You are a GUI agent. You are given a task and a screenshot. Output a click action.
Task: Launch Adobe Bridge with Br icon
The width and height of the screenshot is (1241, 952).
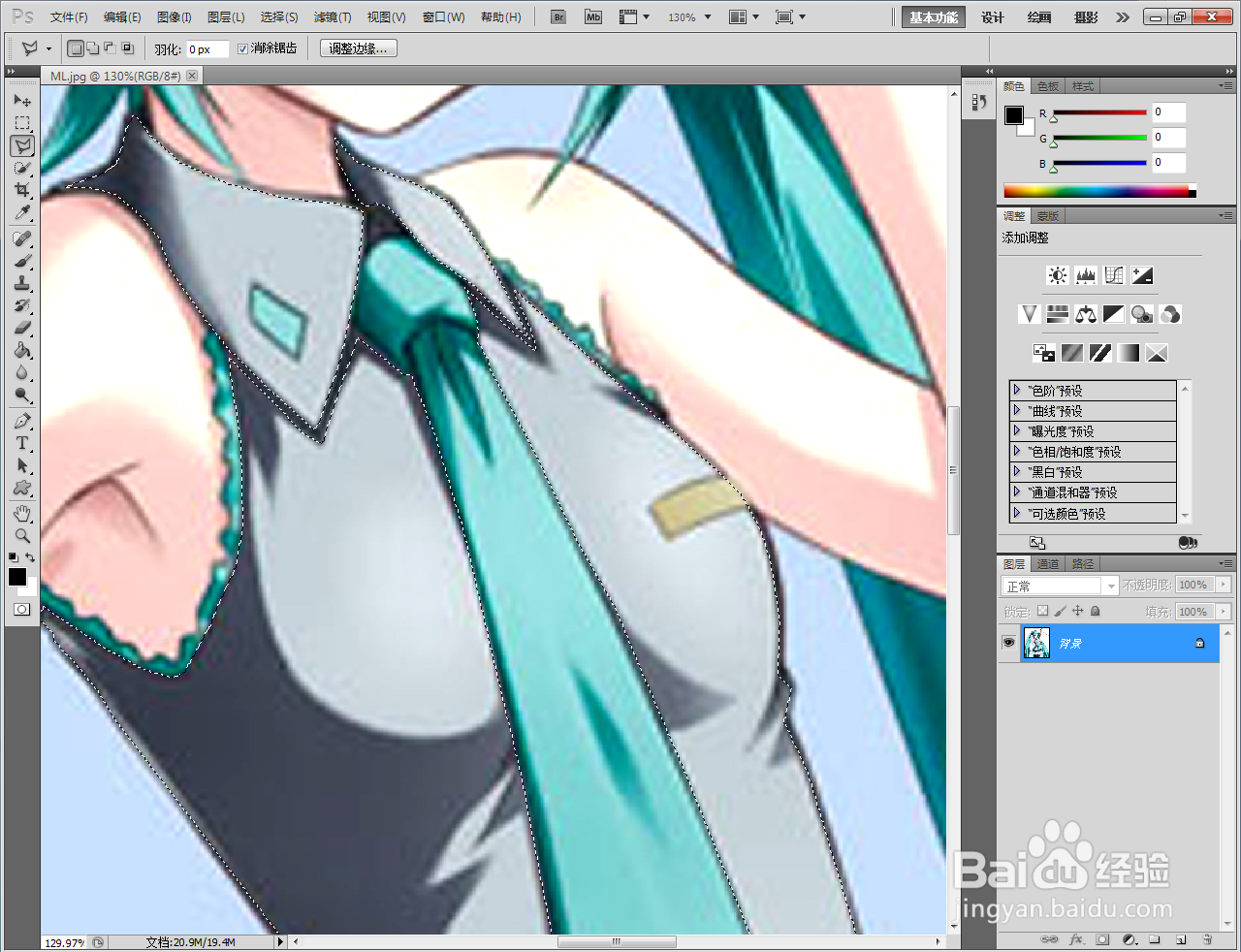(x=558, y=17)
